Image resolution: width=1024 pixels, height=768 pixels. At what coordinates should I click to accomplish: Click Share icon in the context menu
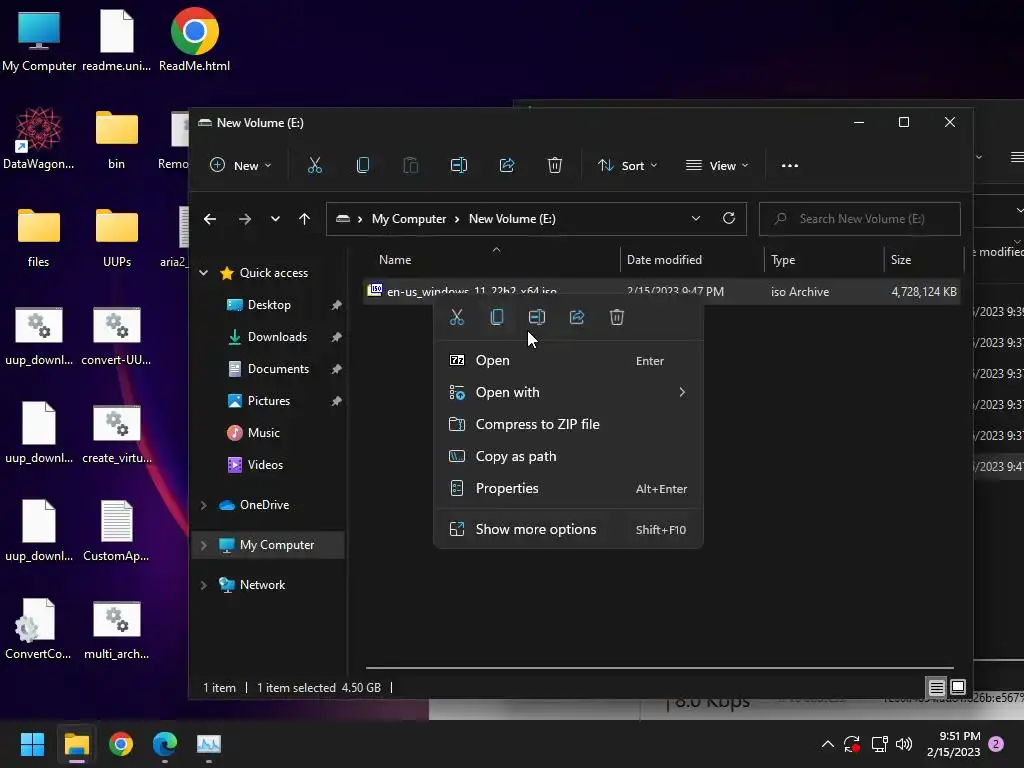[x=577, y=317]
